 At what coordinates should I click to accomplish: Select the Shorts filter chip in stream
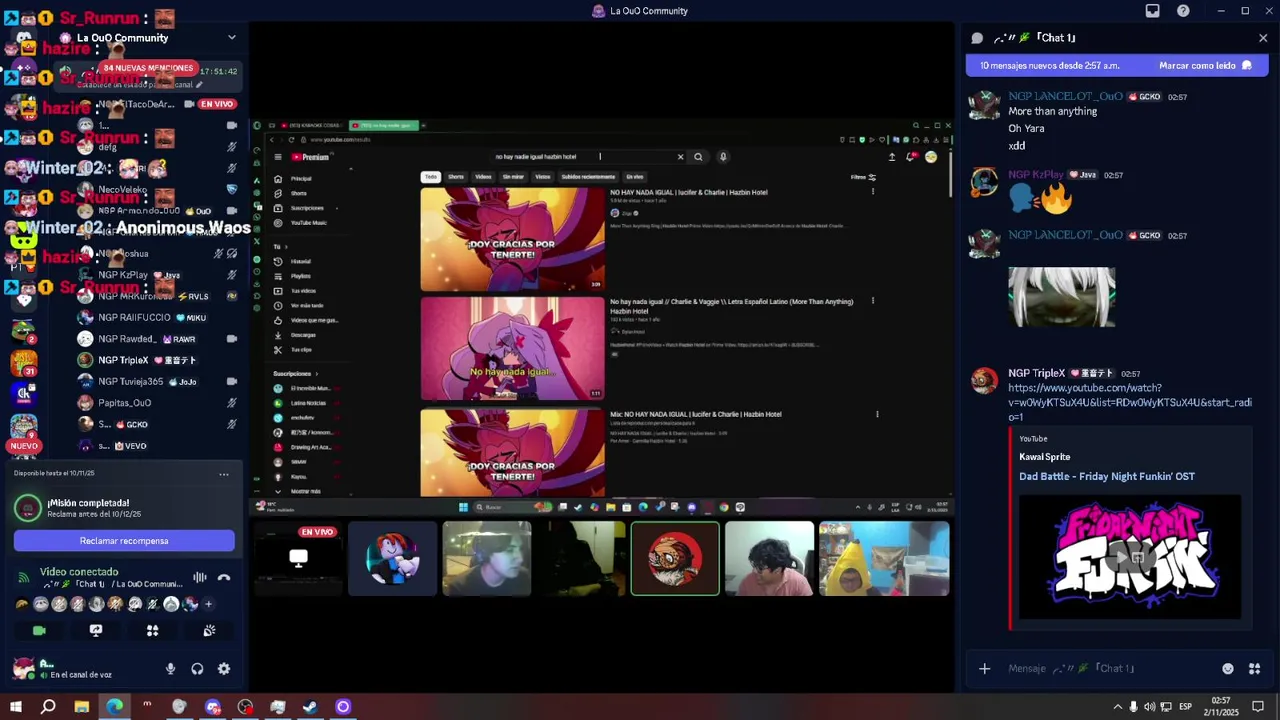coord(456,177)
